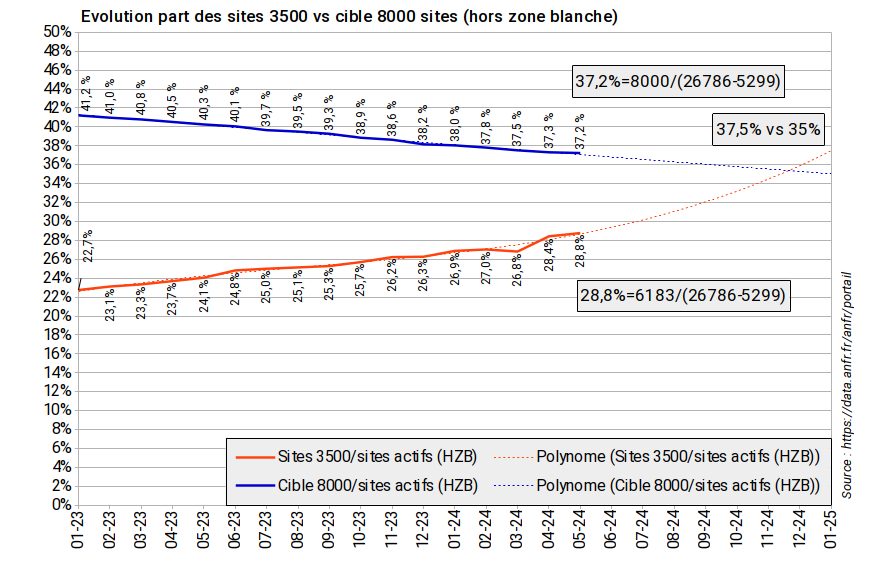874x572 pixels.
Task: Click the chart title about sites 3500
Action: [x=348, y=17]
